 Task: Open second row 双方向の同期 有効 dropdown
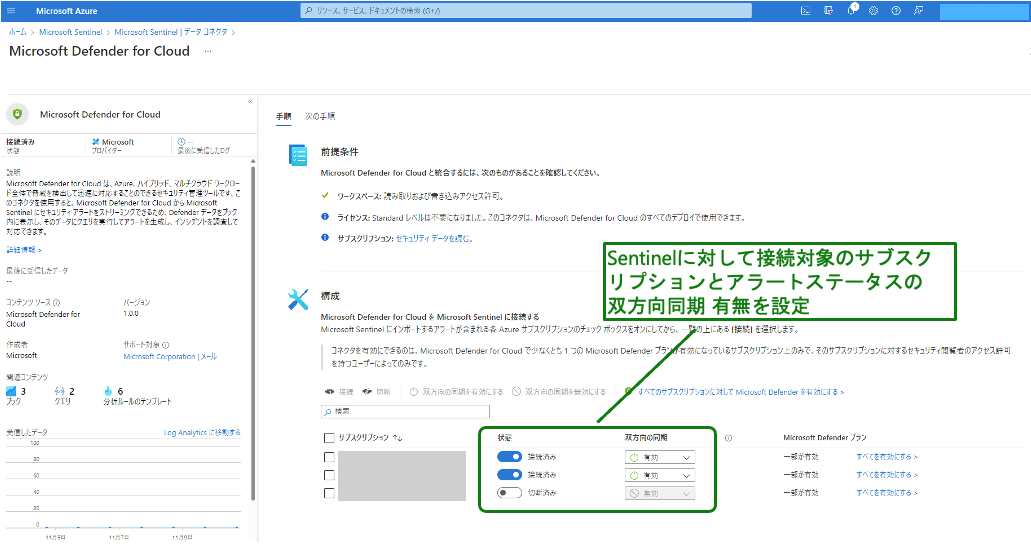click(659, 475)
